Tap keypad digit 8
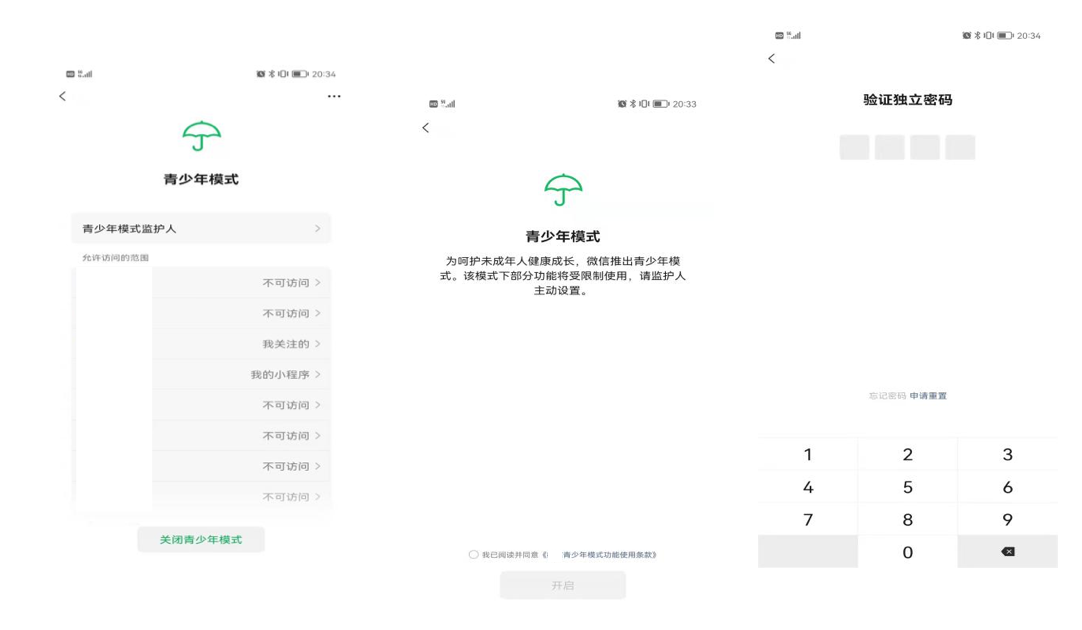The width and height of the screenshot is (1082, 630). 907,520
